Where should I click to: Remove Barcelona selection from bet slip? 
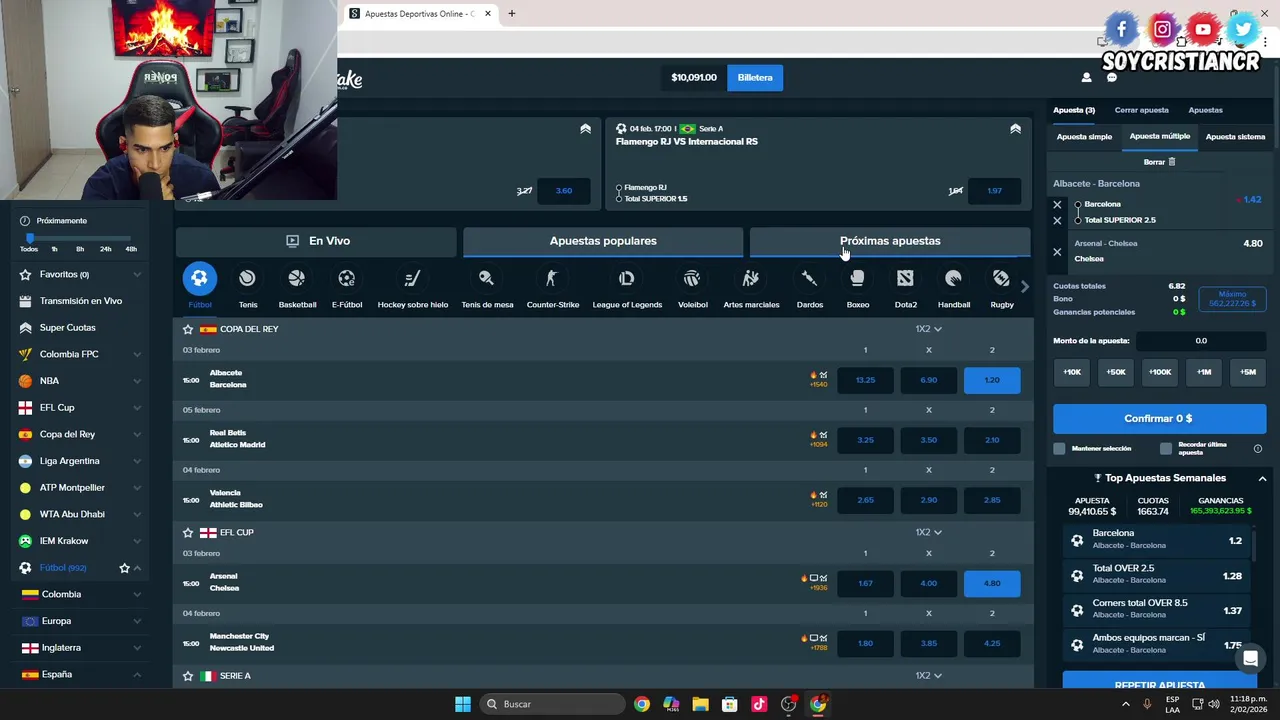1057,205
